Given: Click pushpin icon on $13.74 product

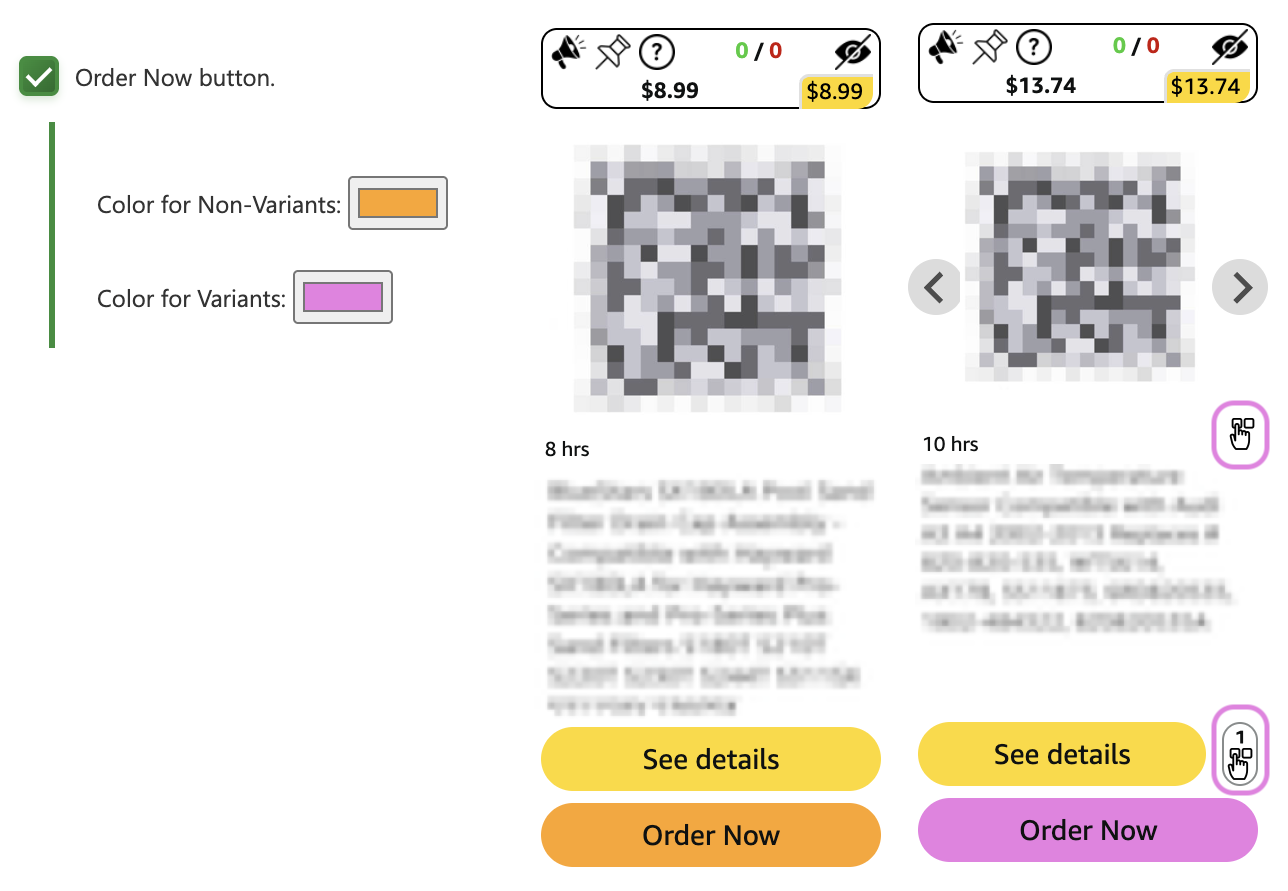Looking at the screenshot, I should 988,47.
